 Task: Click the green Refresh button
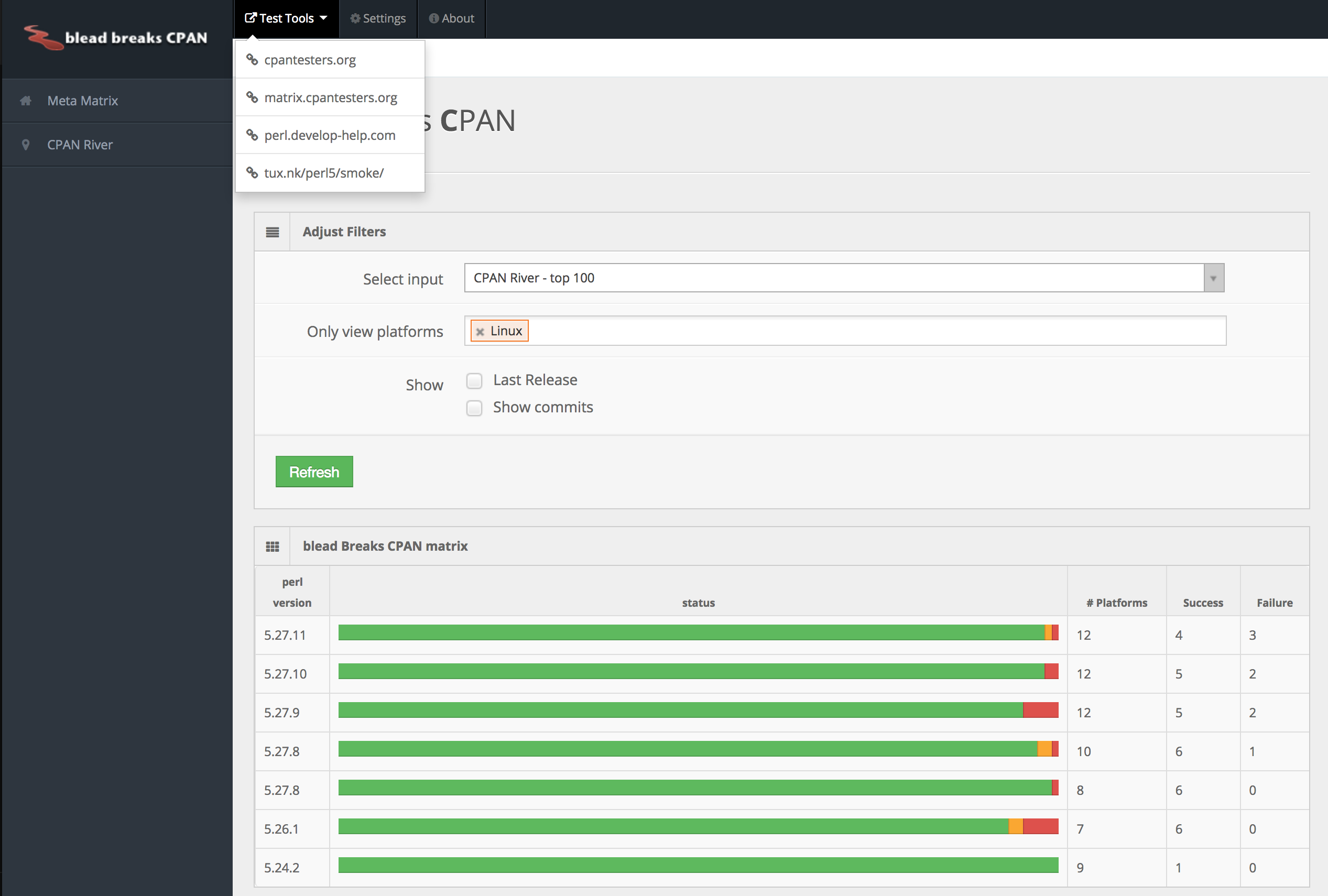[314, 472]
